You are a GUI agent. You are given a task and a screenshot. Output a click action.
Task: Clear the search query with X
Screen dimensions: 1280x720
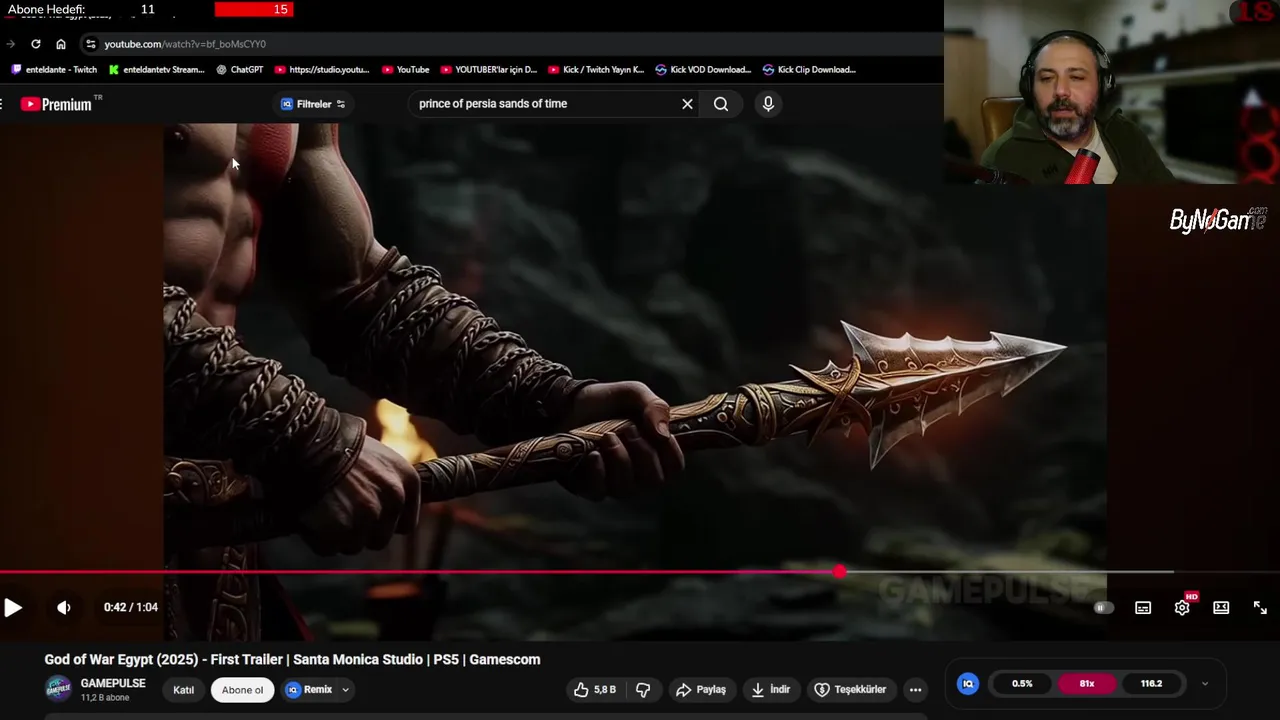point(687,104)
